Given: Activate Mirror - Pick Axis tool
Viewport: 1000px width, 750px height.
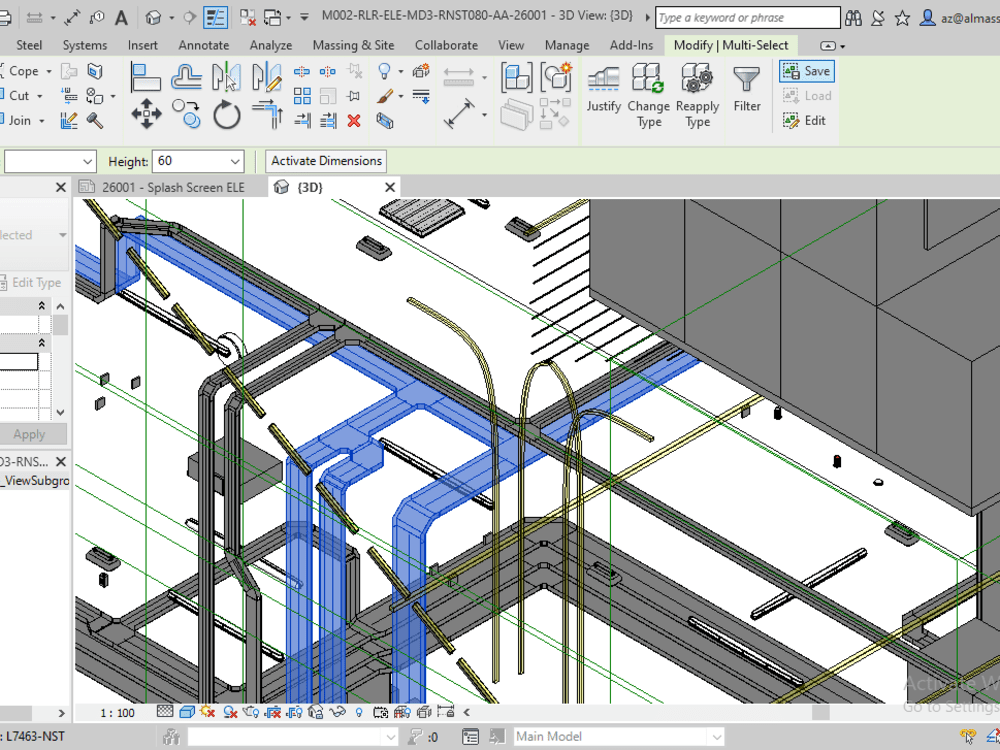Looking at the screenshot, I should tap(226, 78).
